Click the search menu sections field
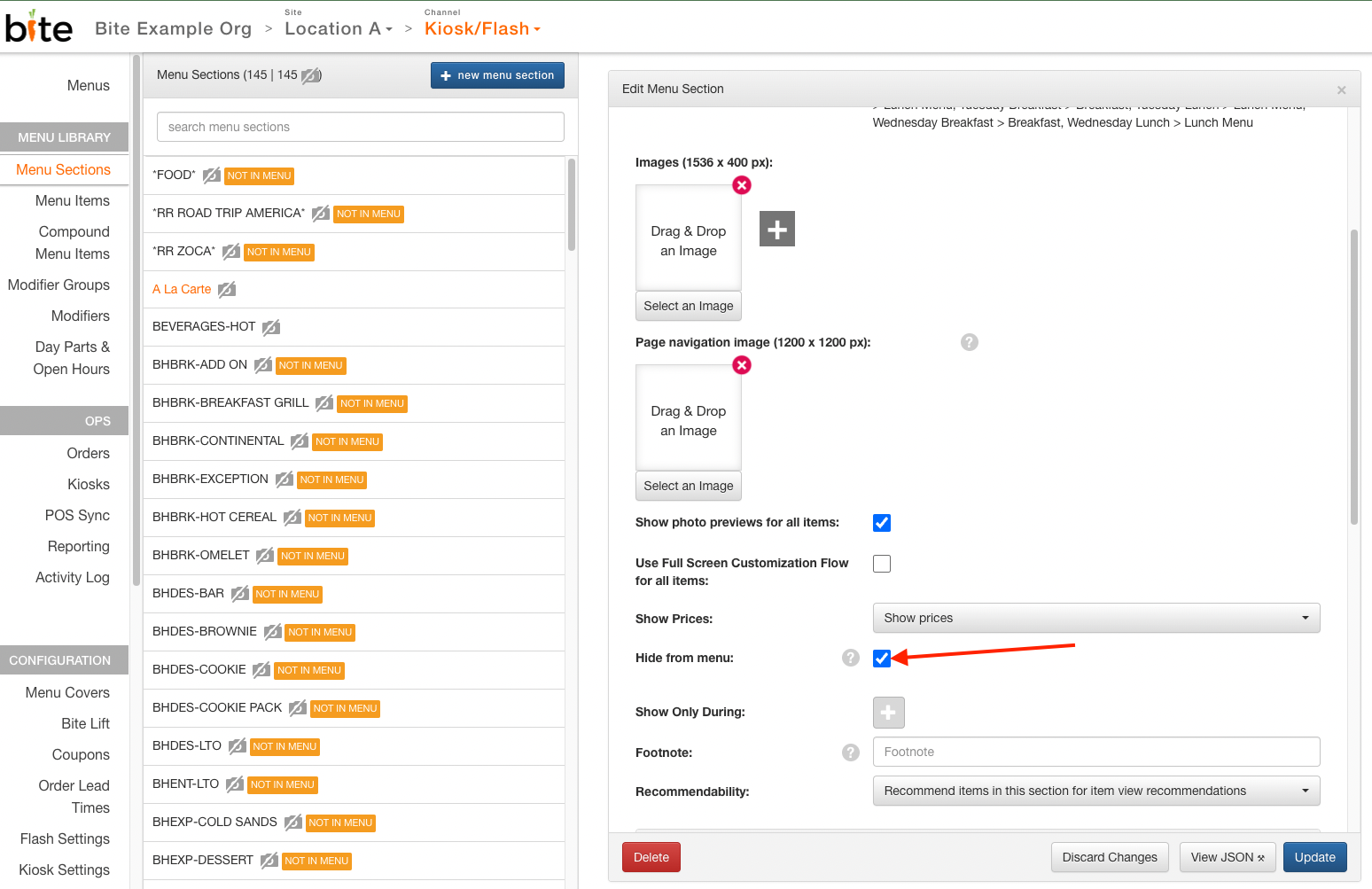Viewport: 1372px width, 889px height. (x=360, y=127)
